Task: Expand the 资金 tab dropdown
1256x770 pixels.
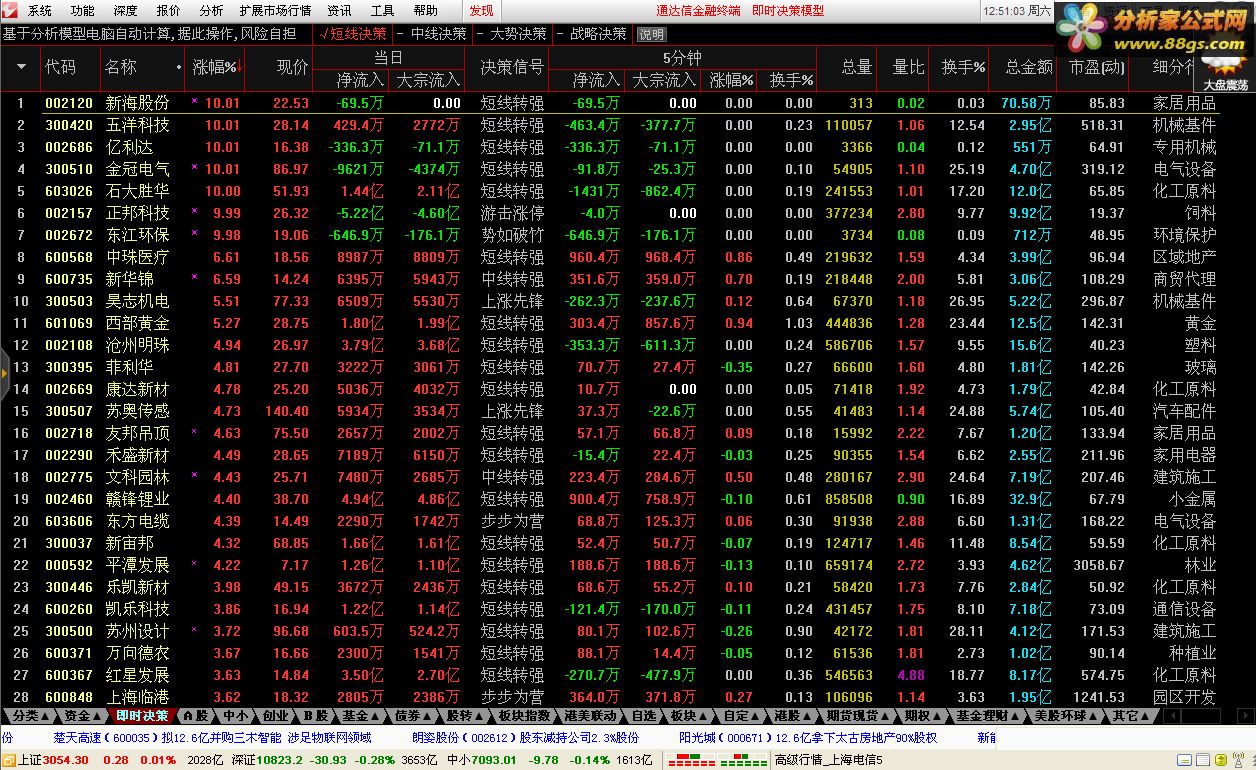Action: pos(83,716)
